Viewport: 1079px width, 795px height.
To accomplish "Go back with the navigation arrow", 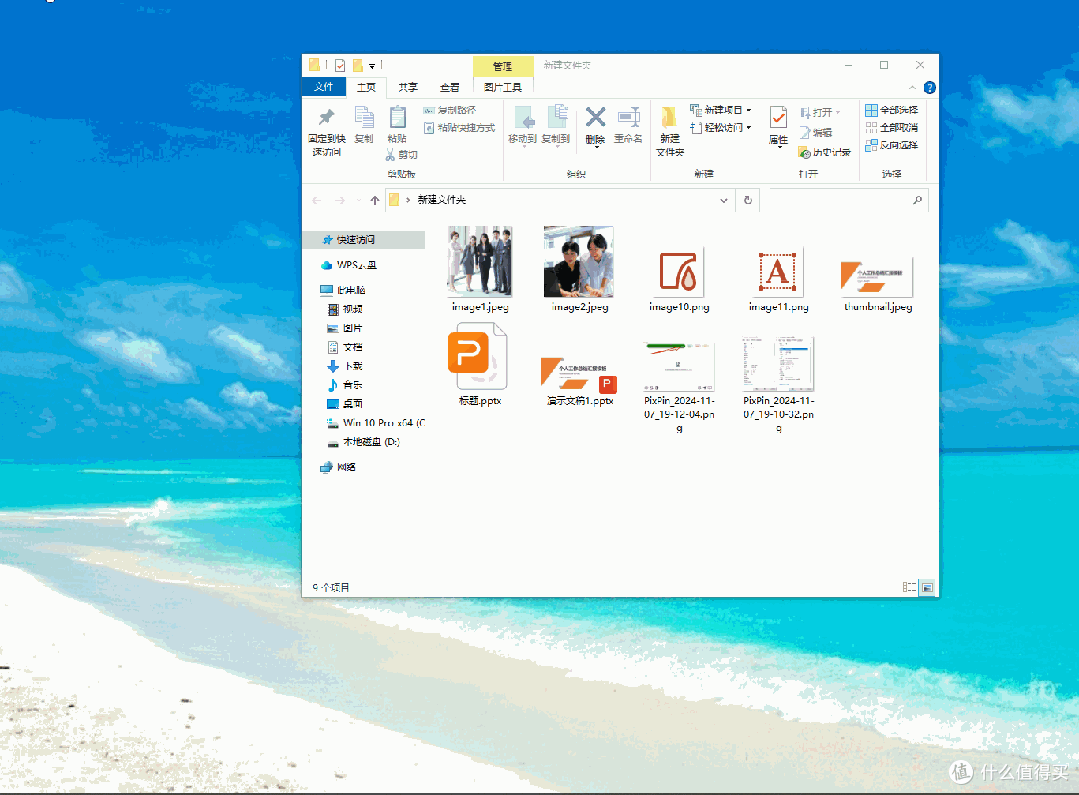I will [x=317, y=200].
